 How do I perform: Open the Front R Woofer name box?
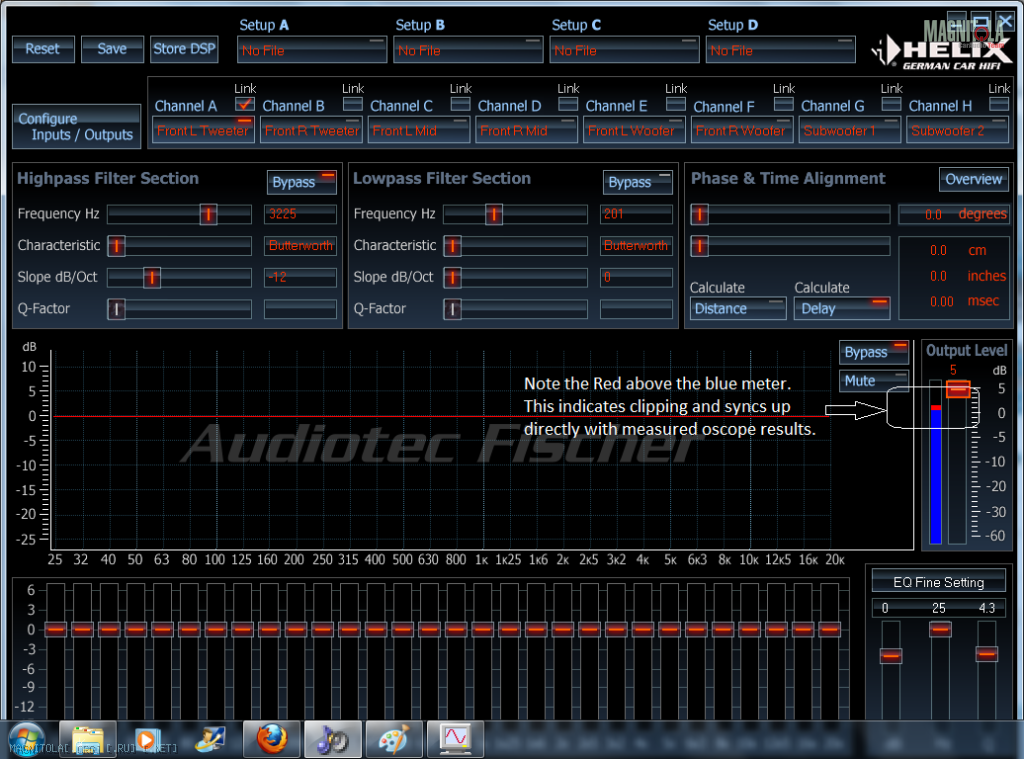(743, 130)
